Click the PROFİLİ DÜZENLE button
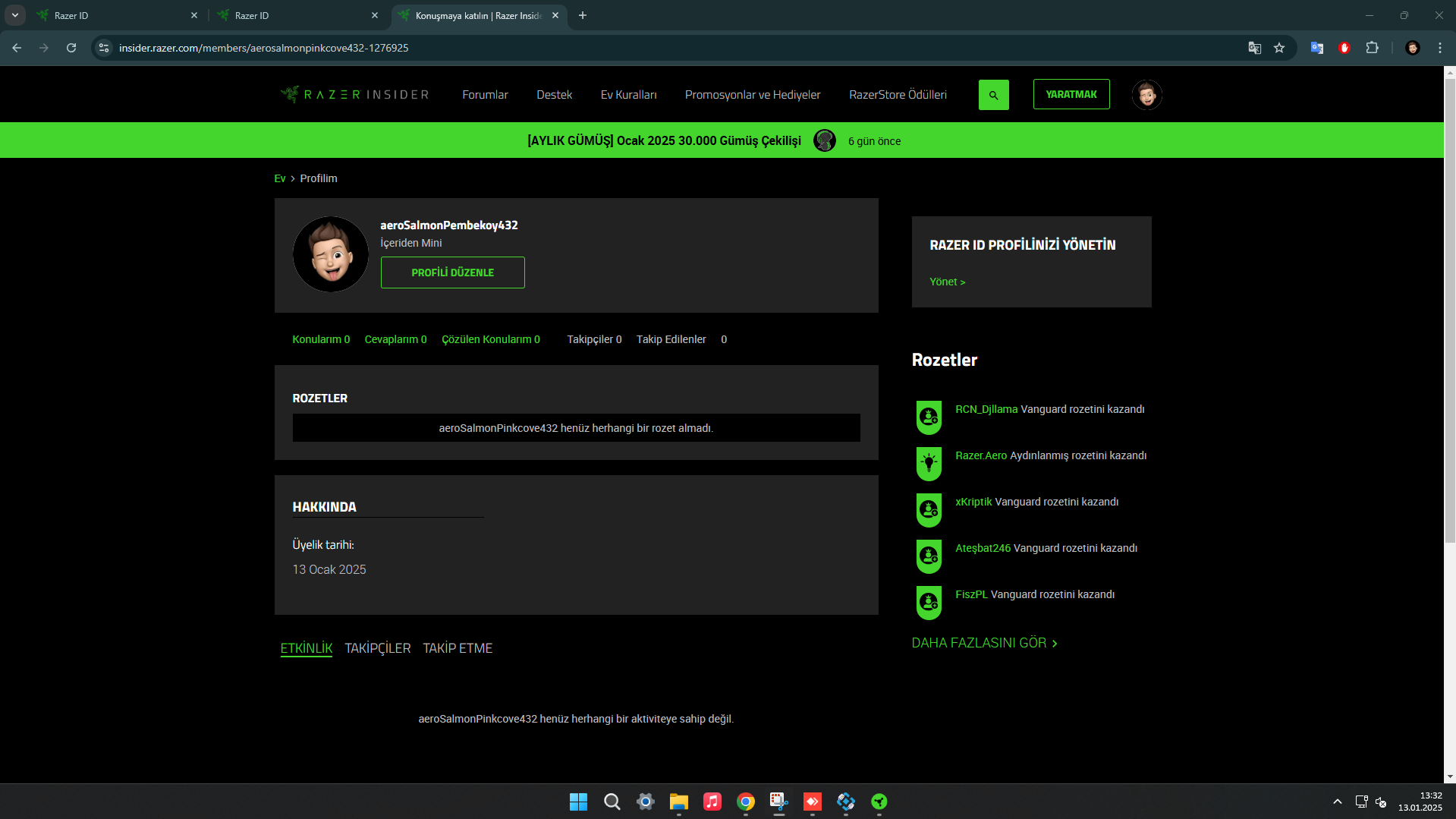The width and height of the screenshot is (1456, 819). [x=452, y=272]
